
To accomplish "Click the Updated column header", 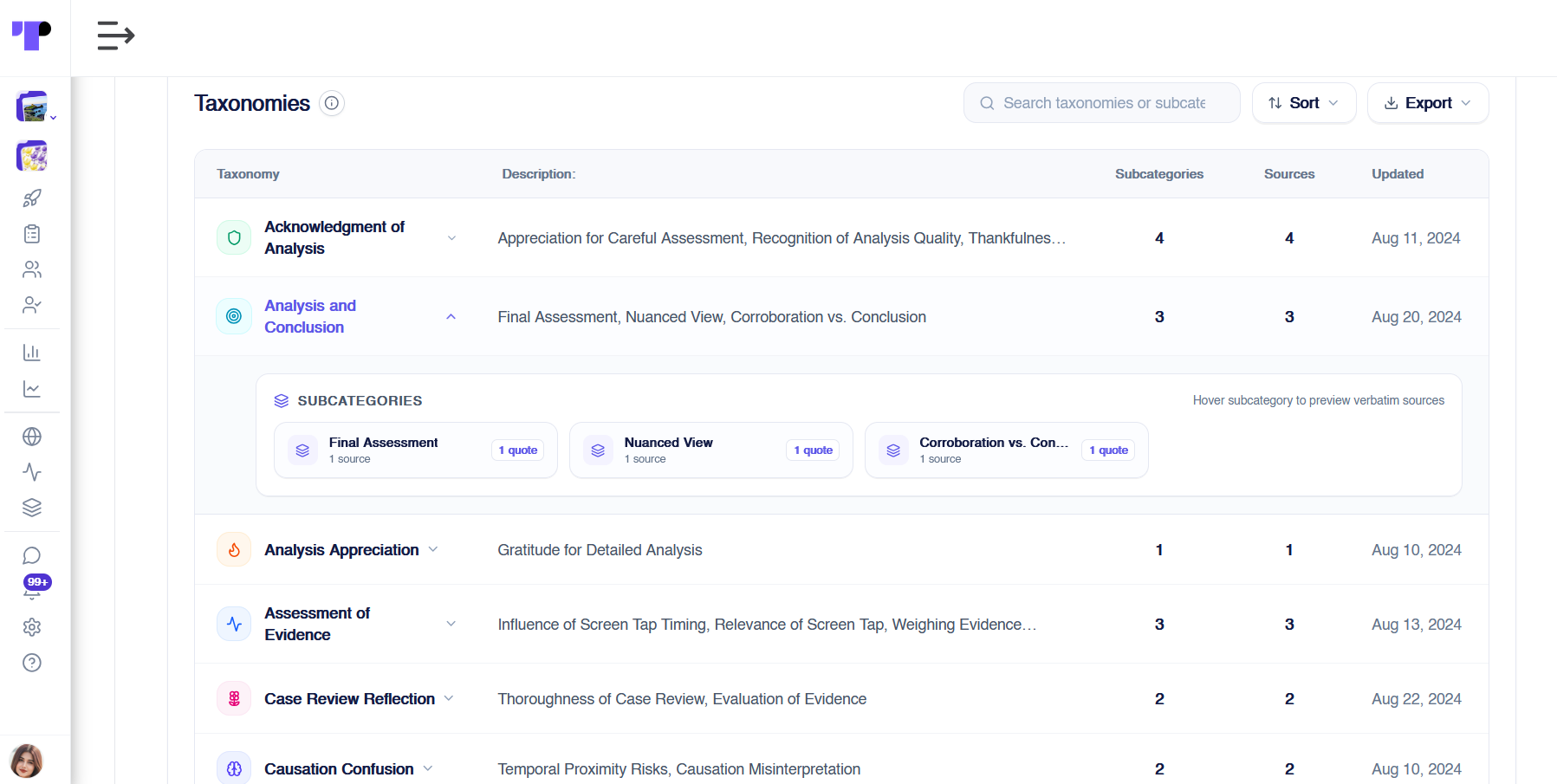I will coord(1398,174).
